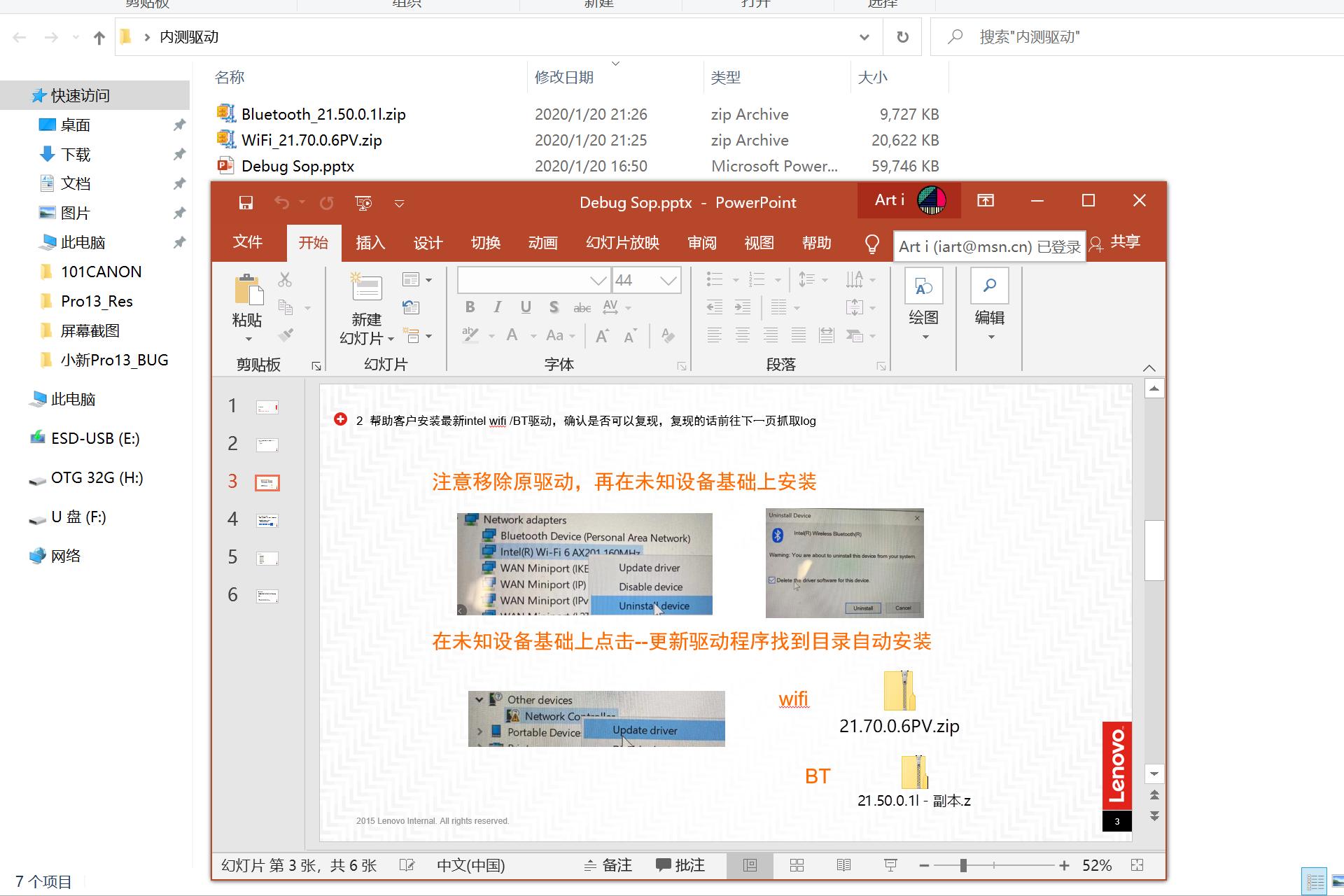Toggle underline on selected text
1344x896 pixels.
(525, 307)
